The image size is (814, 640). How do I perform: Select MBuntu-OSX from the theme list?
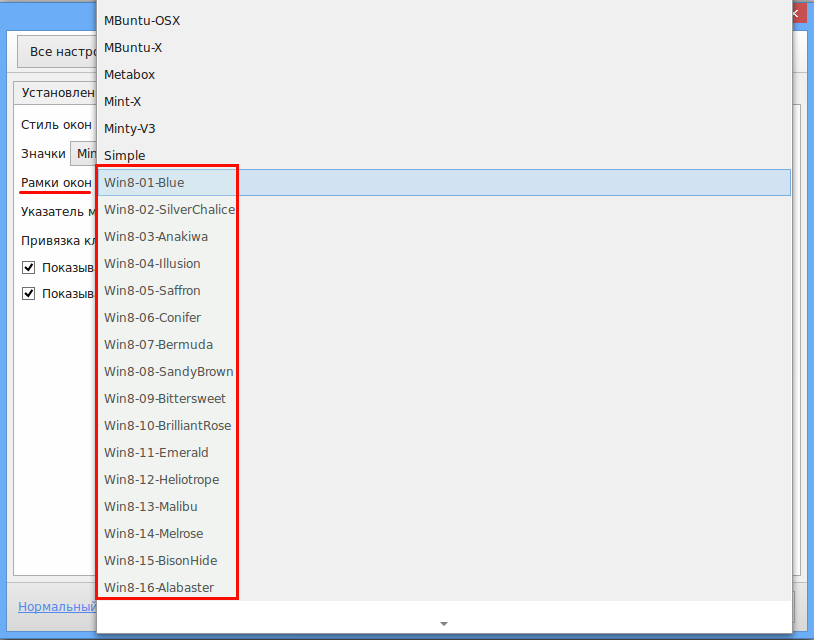(x=444, y=21)
